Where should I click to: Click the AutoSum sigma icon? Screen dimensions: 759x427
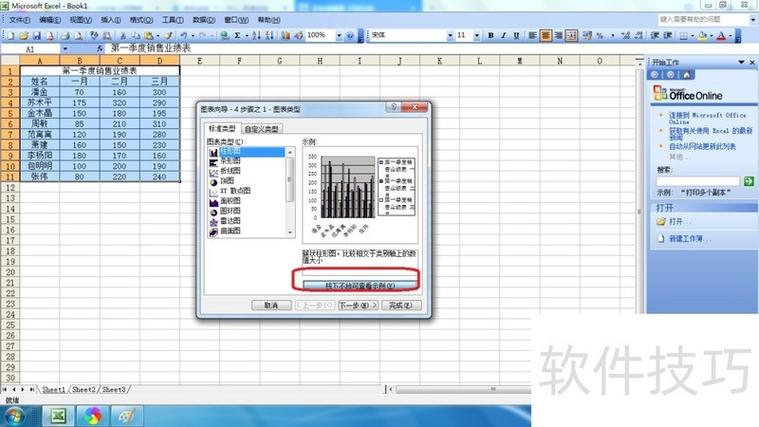coord(238,36)
